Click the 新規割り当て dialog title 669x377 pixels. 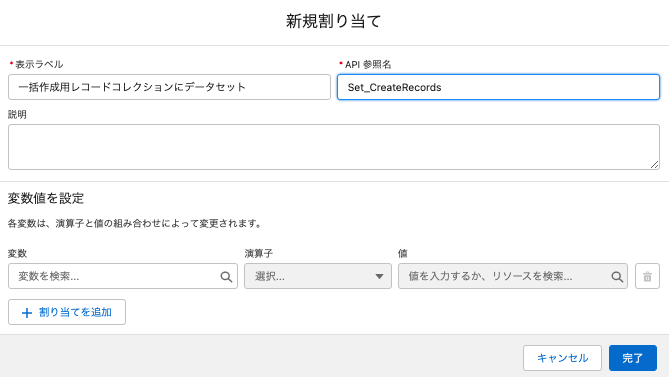click(x=334, y=21)
